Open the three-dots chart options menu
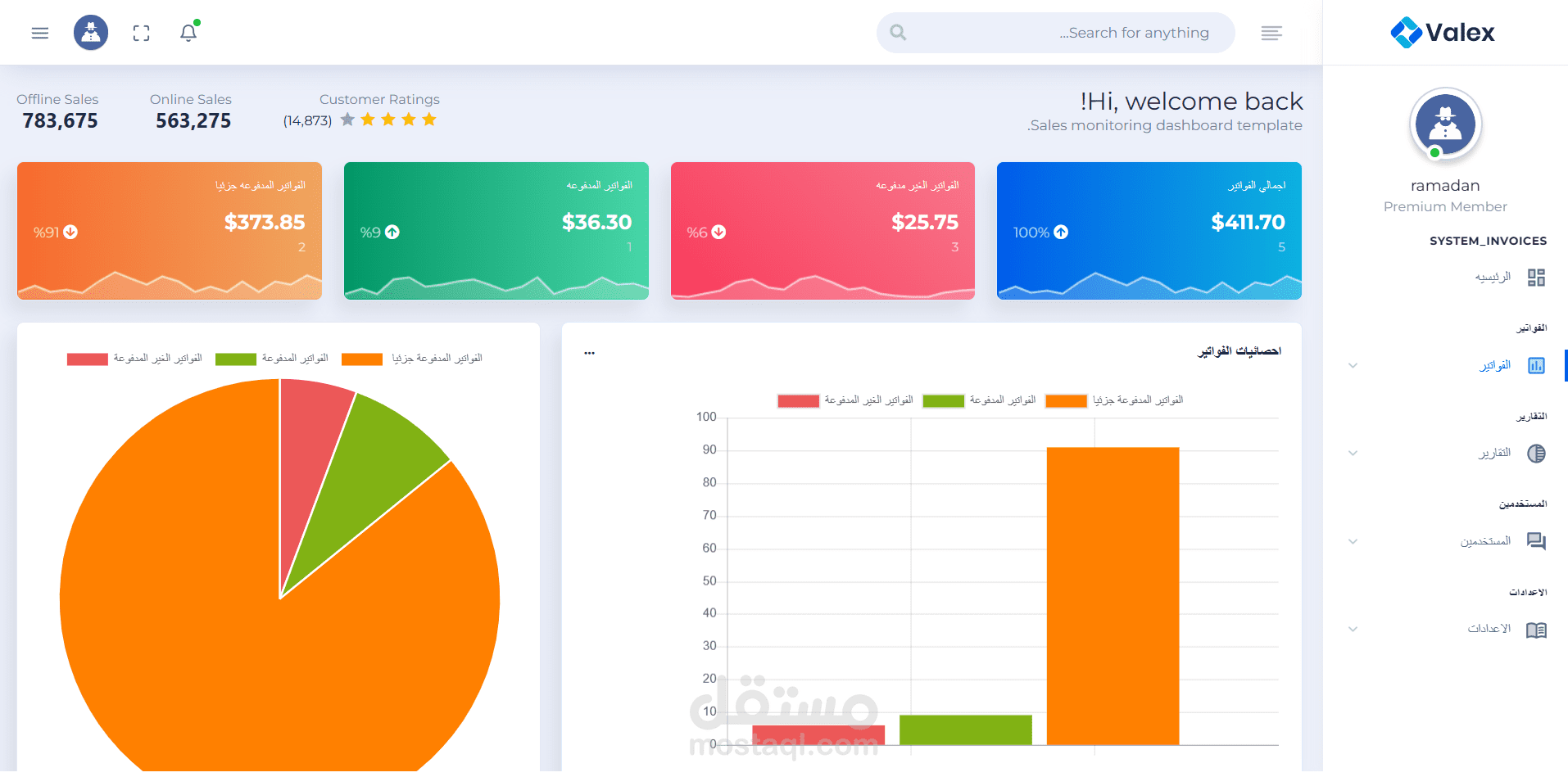 [589, 353]
